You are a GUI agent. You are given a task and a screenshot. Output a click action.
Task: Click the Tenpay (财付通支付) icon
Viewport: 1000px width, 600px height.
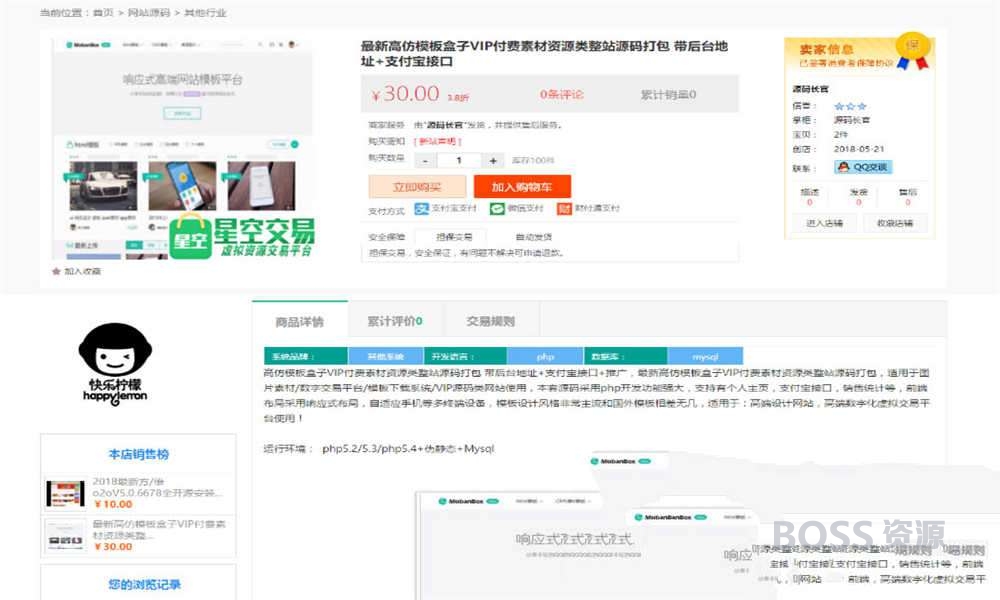(x=564, y=209)
